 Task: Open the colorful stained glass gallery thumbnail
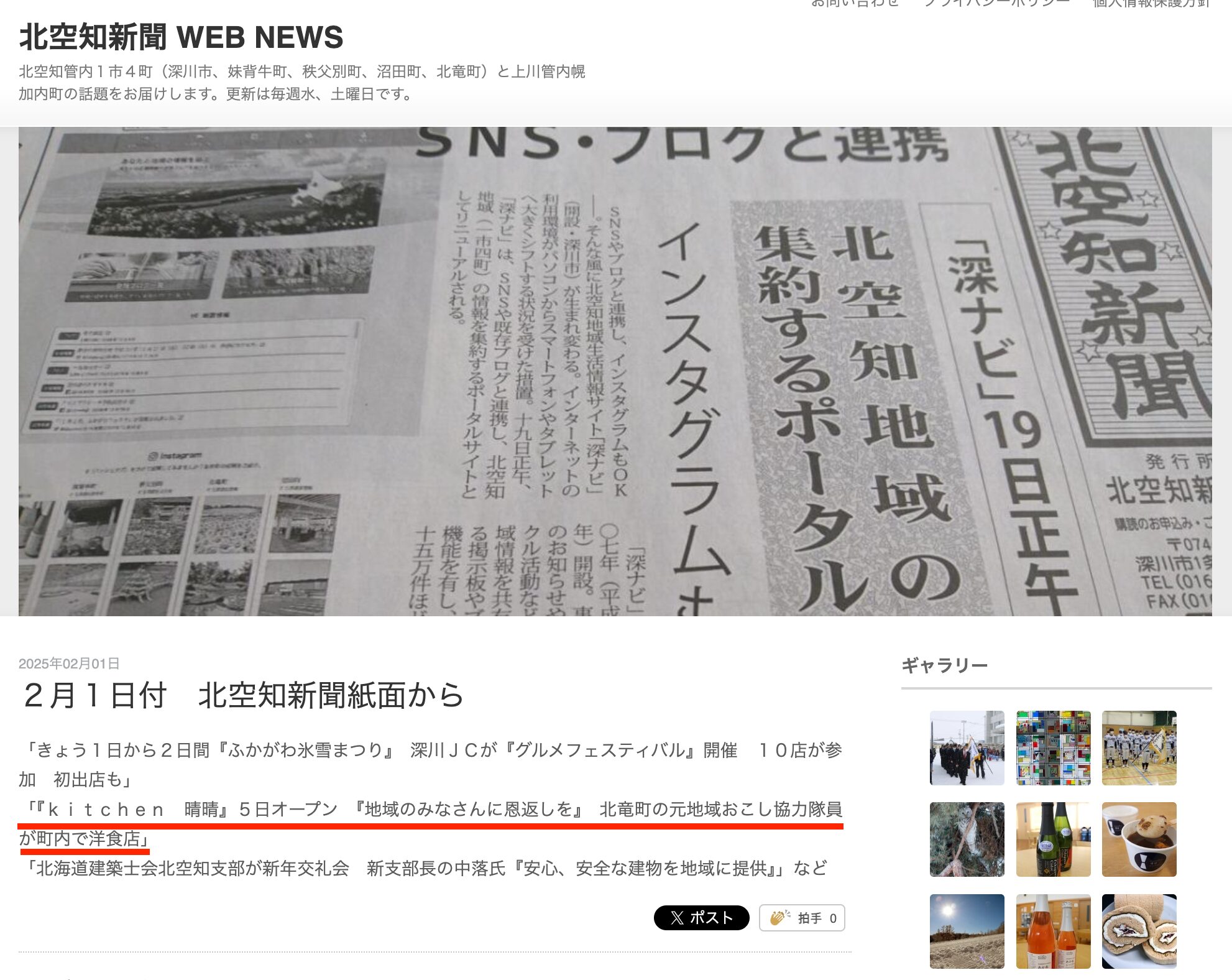click(1053, 748)
